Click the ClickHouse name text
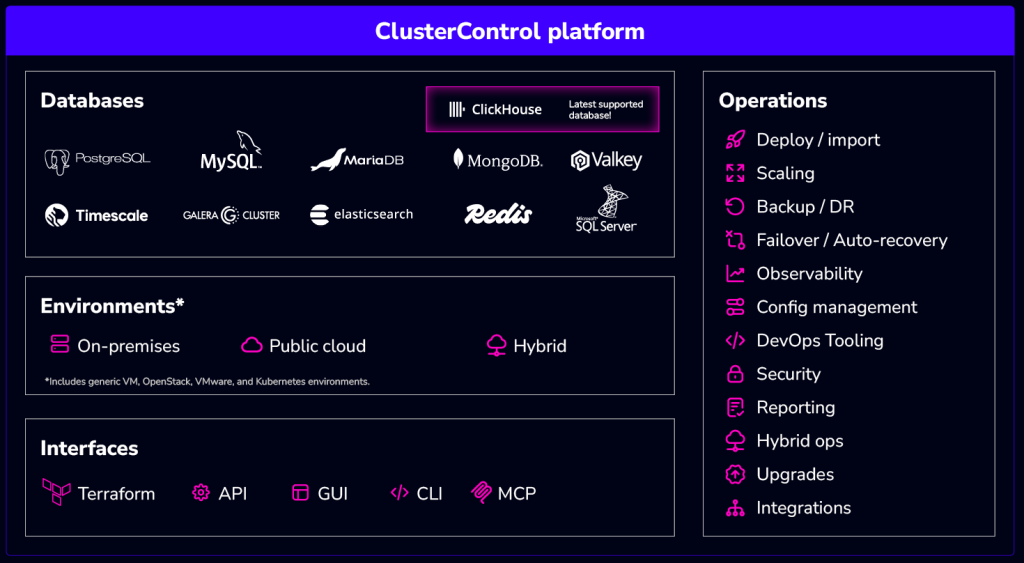The height and width of the screenshot is (563, 1024). [x=507, y=110]
